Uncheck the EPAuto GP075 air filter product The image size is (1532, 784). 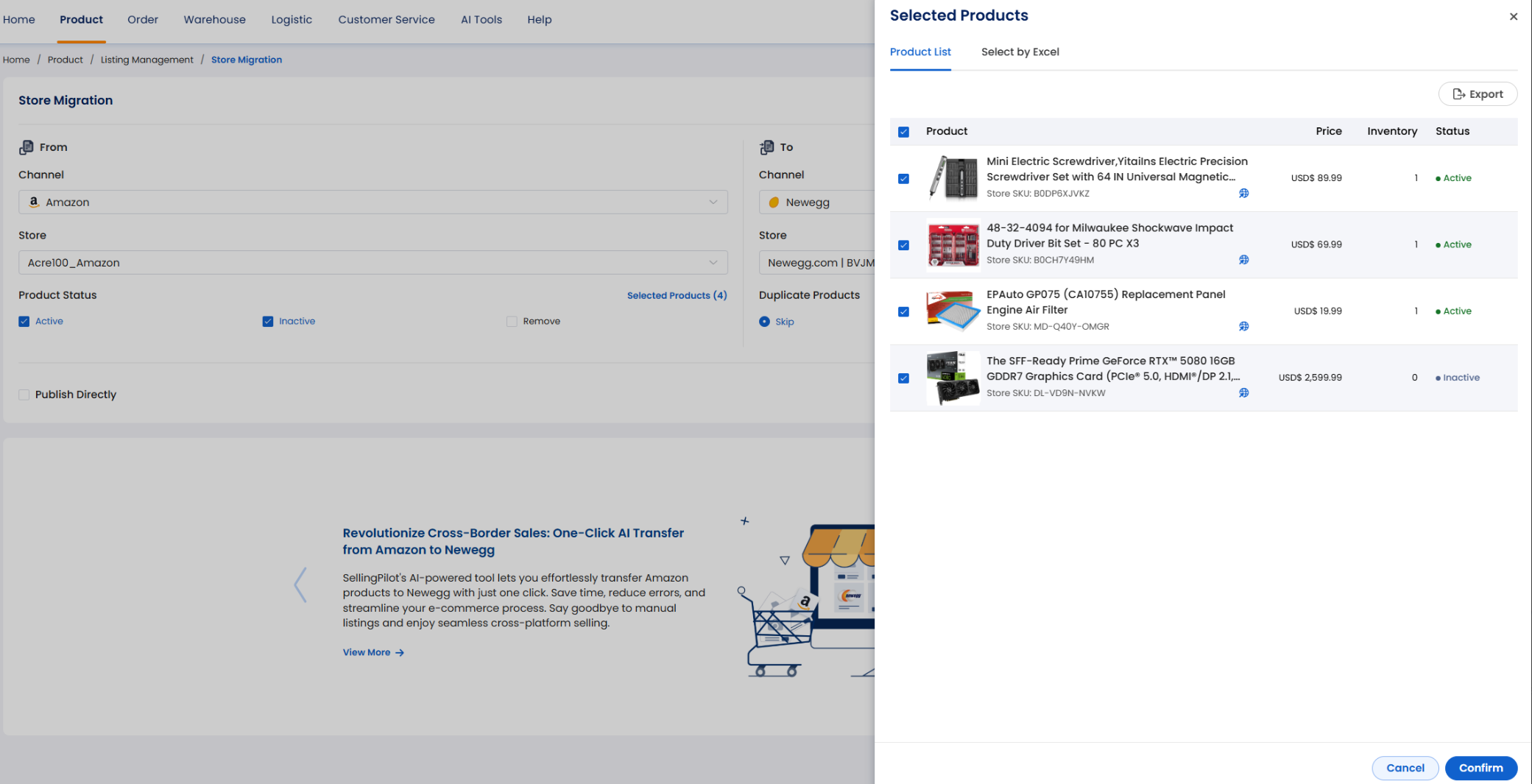(x=903, y=312)
